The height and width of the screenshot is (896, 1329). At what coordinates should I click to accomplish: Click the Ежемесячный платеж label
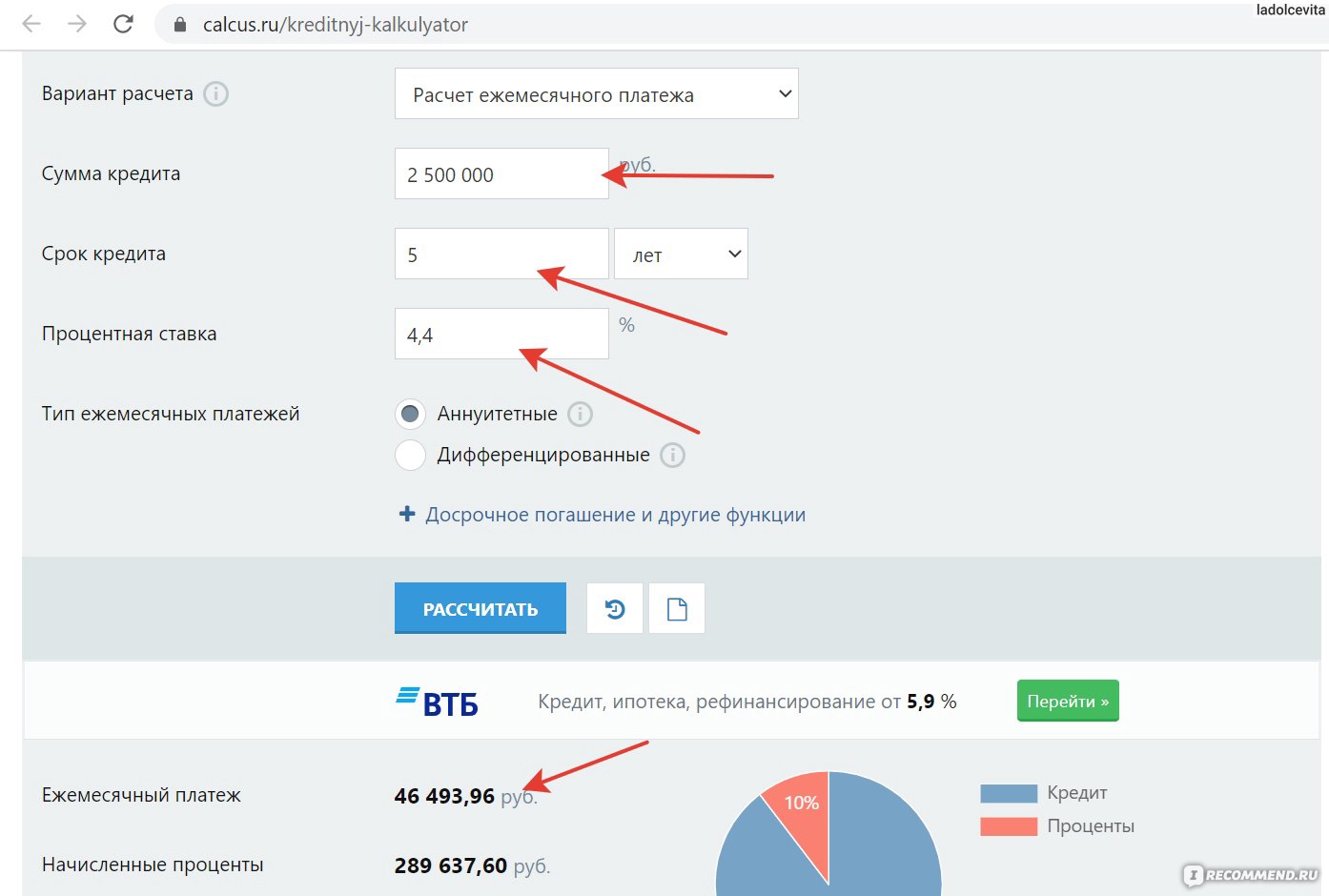tap(141, 795)
